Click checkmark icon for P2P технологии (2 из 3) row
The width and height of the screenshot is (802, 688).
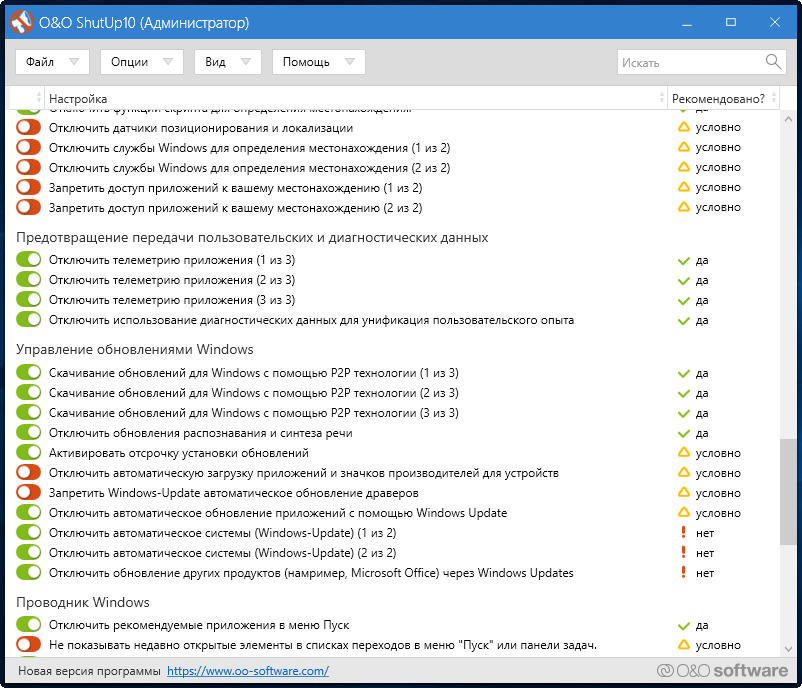click(683, 393)
